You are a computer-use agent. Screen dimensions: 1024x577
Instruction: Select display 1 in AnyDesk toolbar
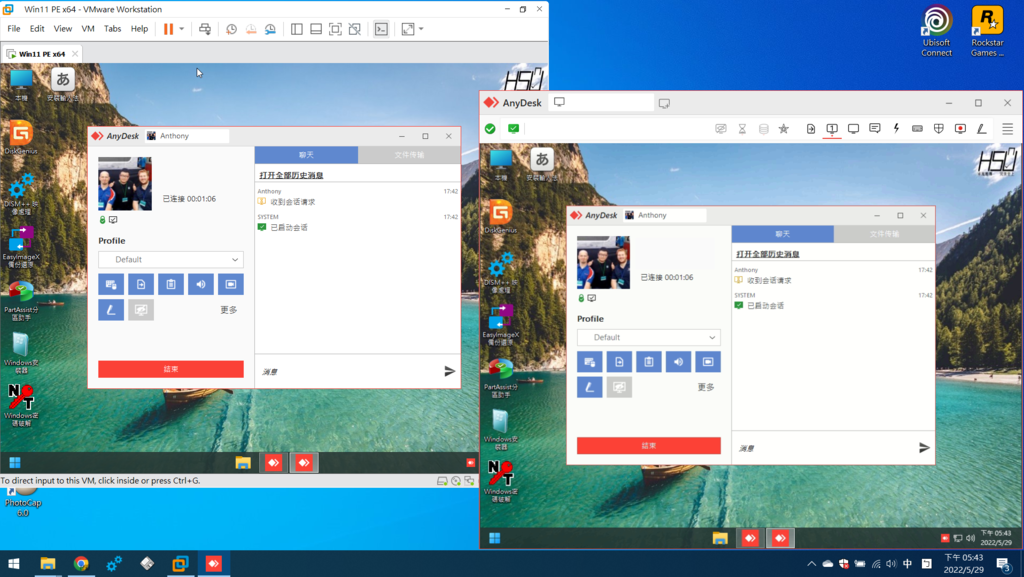pyautogui.click(x=832, y=129)
